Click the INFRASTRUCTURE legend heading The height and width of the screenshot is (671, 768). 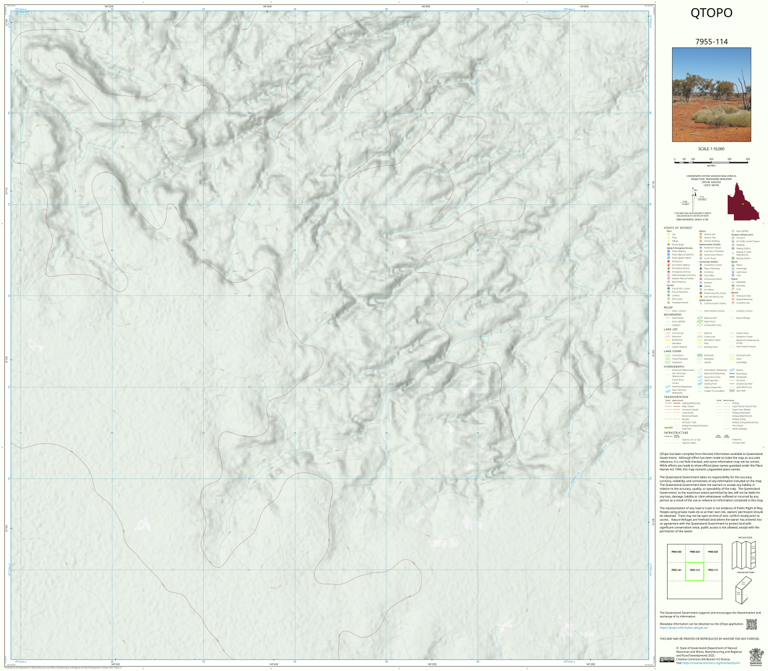pyautogui.click(x=675, y=432)
